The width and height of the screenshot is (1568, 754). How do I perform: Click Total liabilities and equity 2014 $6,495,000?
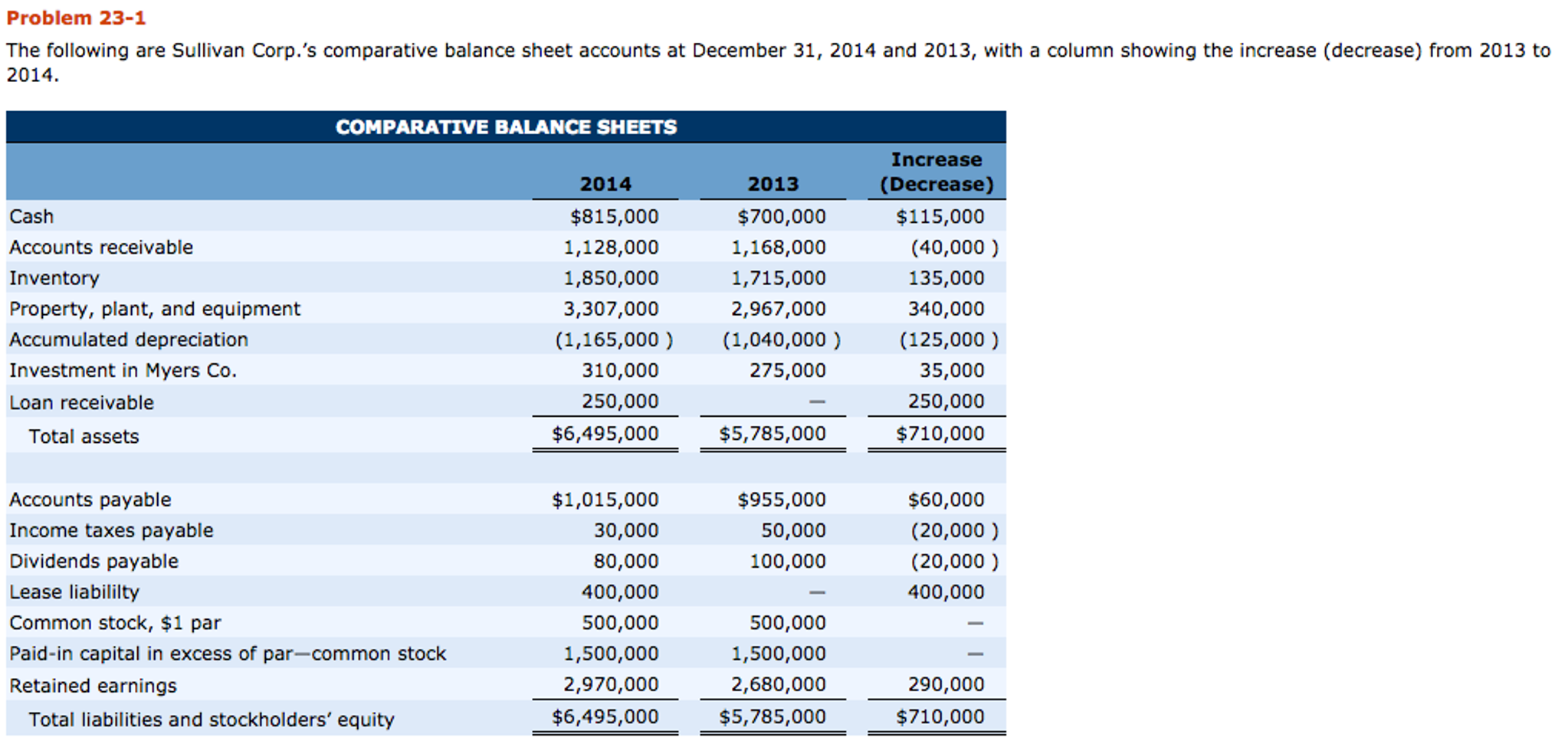605,717
